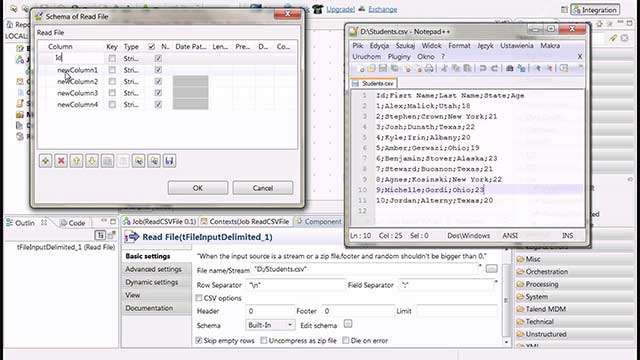
Task: Toggle Key checkbox for newColumn1
Action: click(x=112, y=70)
